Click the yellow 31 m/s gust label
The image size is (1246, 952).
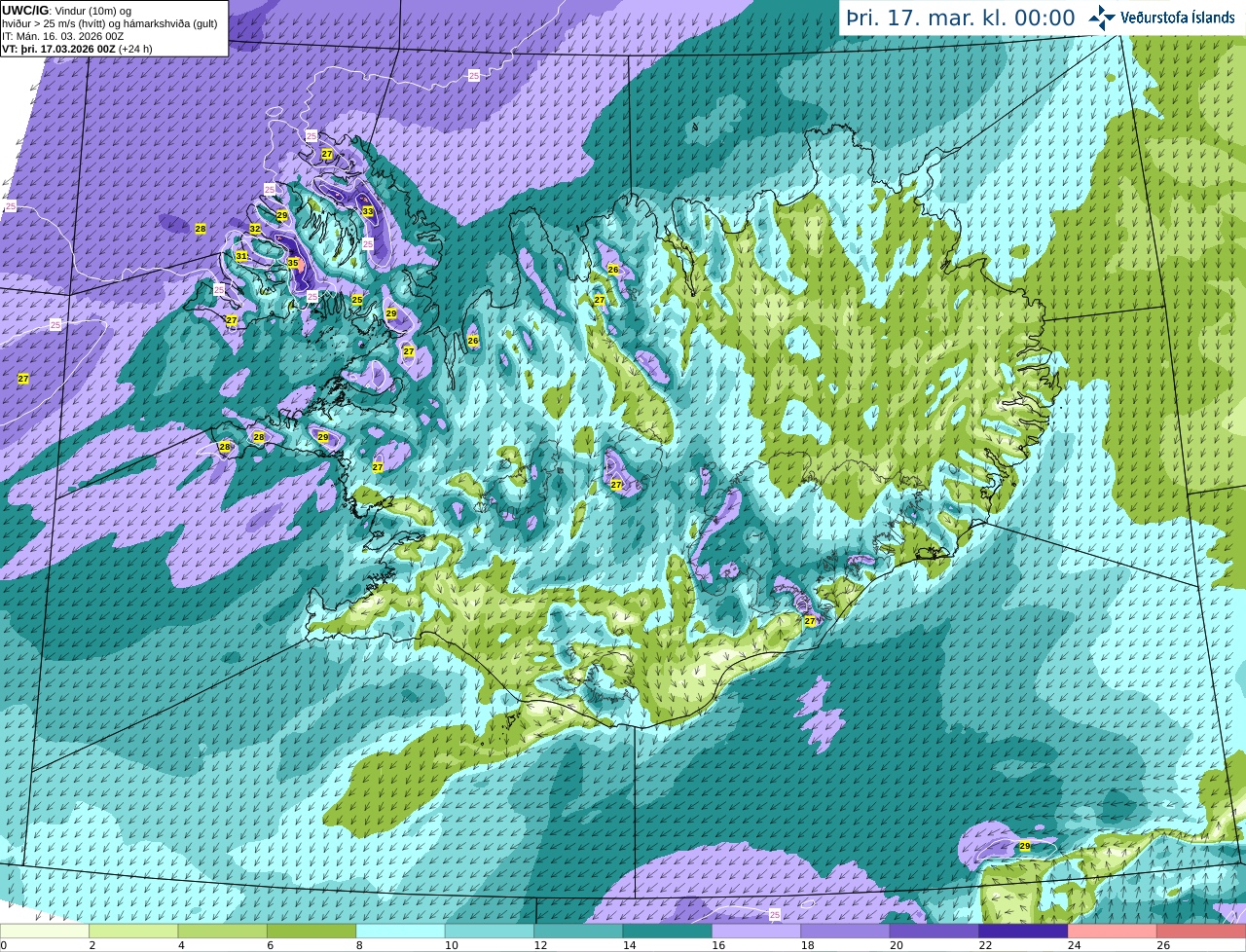241,256
